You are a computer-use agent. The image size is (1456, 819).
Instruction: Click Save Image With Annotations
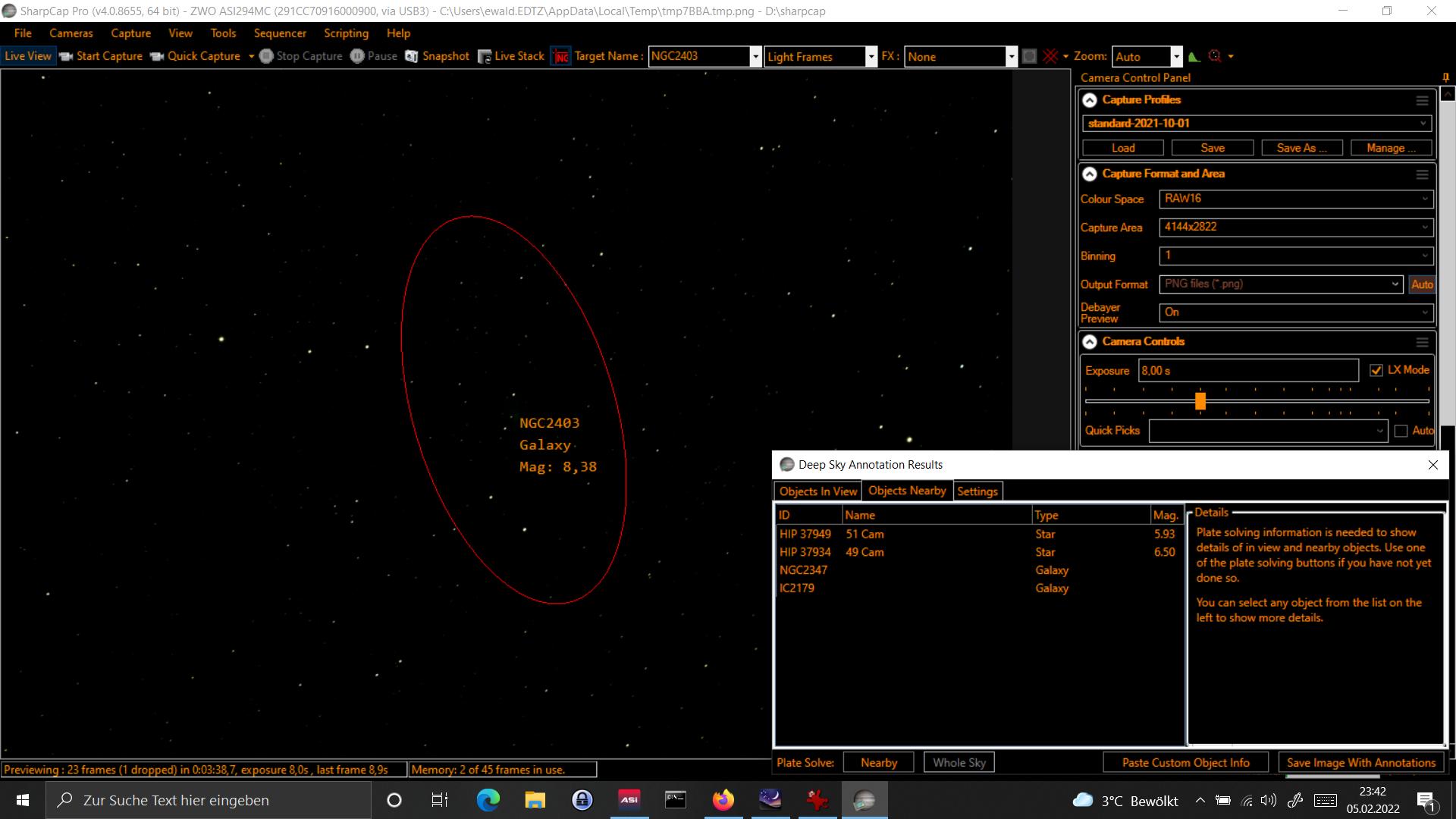coord(1360,763)
